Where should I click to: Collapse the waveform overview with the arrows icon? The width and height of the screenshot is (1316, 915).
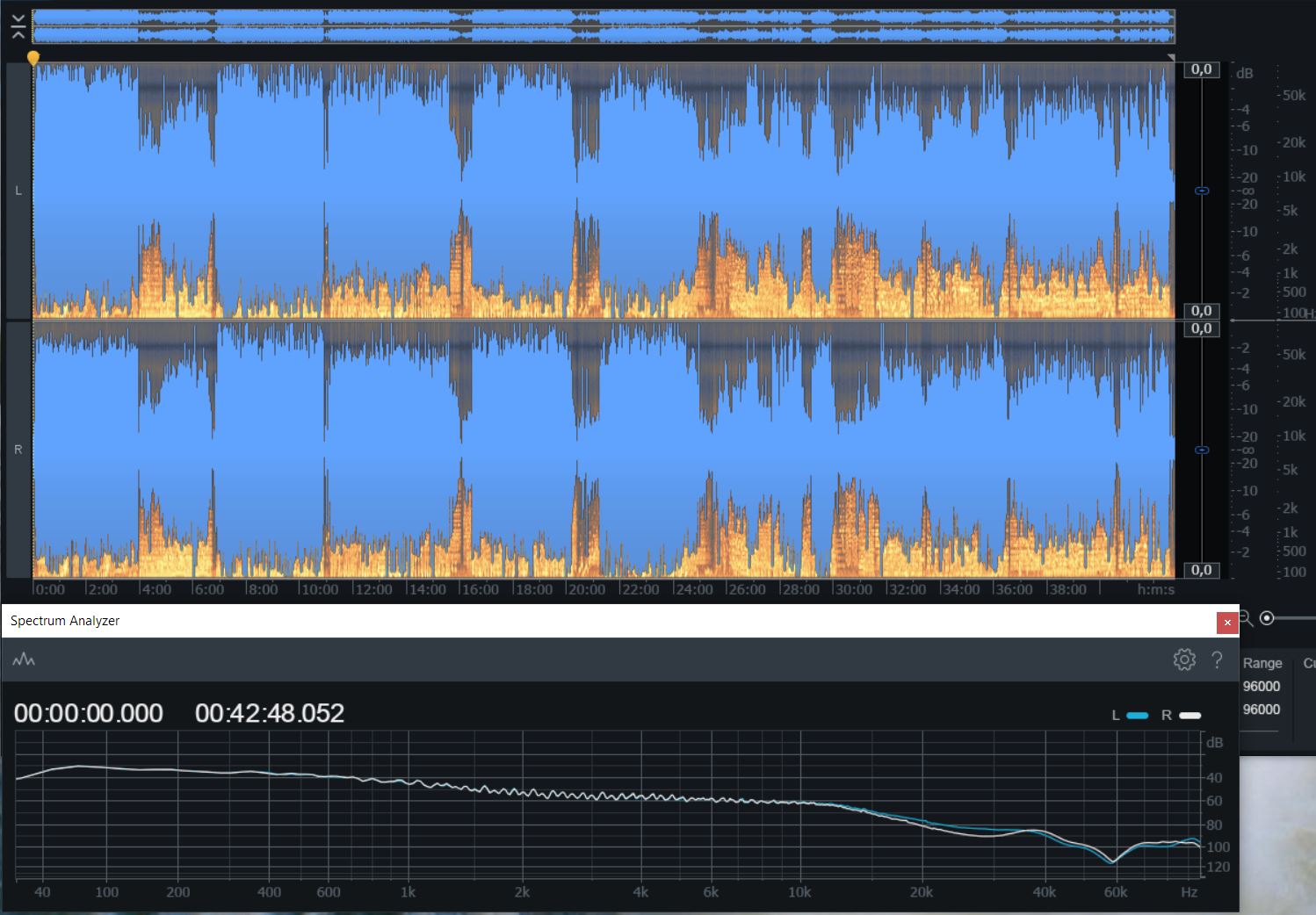[x=18, y=27]
